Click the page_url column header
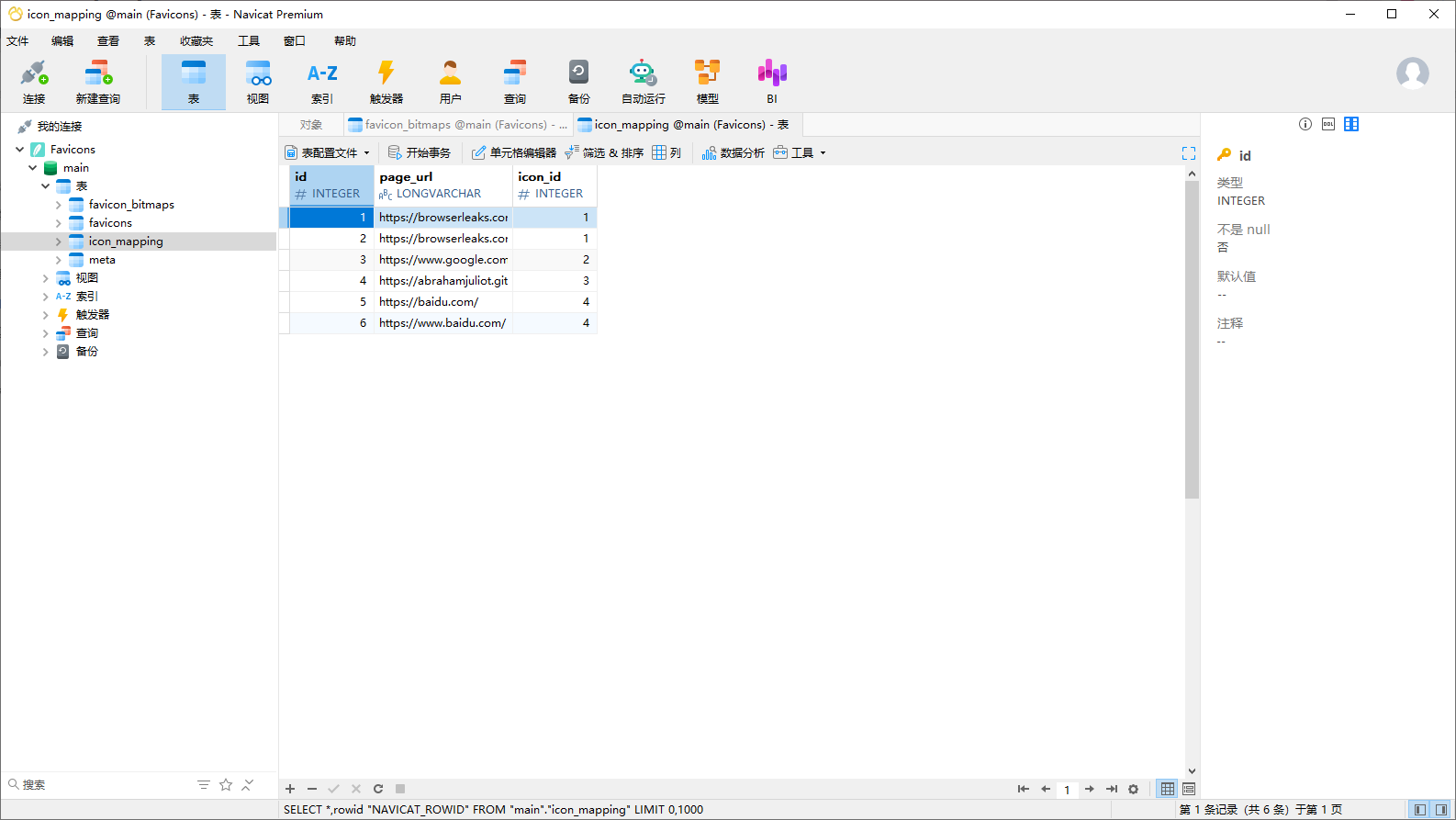1456x820 pixels. tap(443, 185)
